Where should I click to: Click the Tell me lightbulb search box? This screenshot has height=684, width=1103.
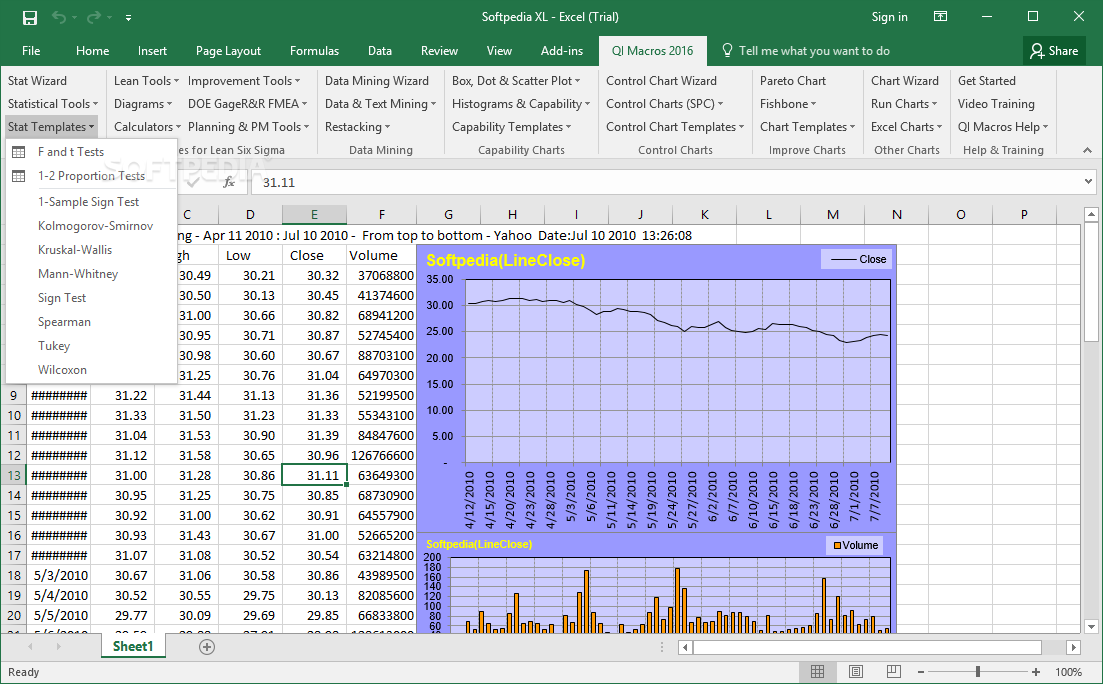806,51
